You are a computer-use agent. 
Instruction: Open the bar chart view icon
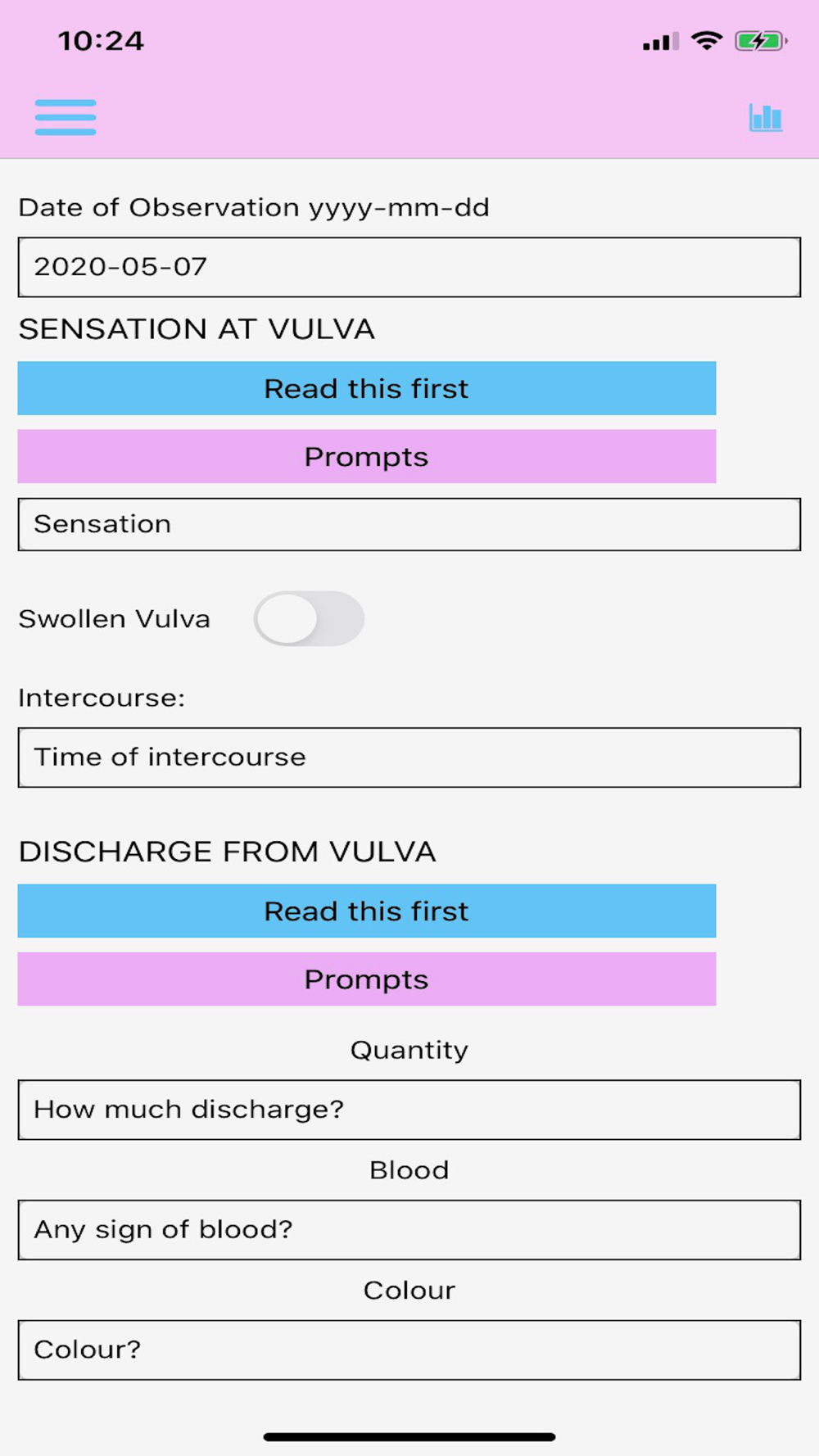[765, 118]
